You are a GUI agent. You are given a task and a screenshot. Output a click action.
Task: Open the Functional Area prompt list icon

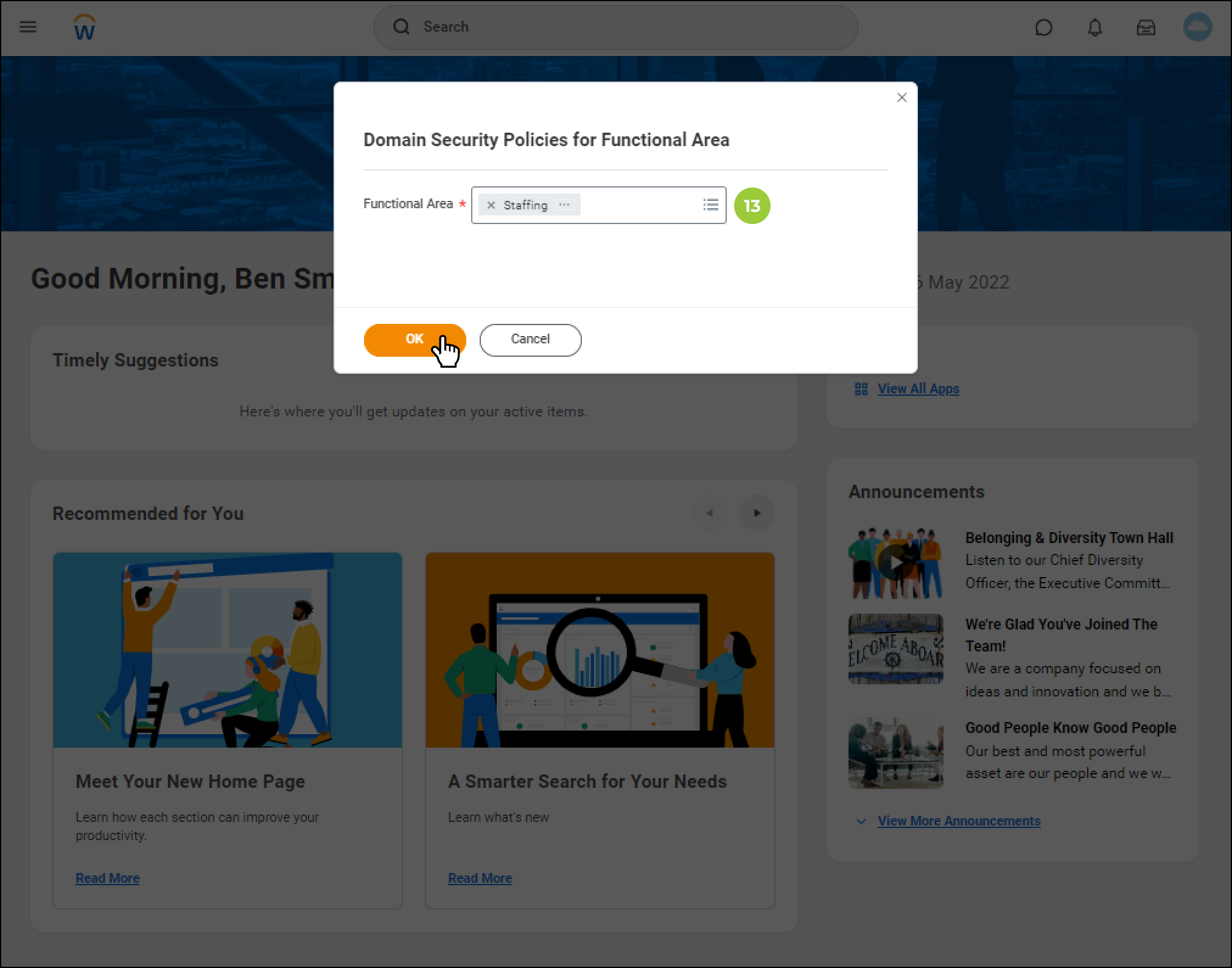[x=710, y=205]
